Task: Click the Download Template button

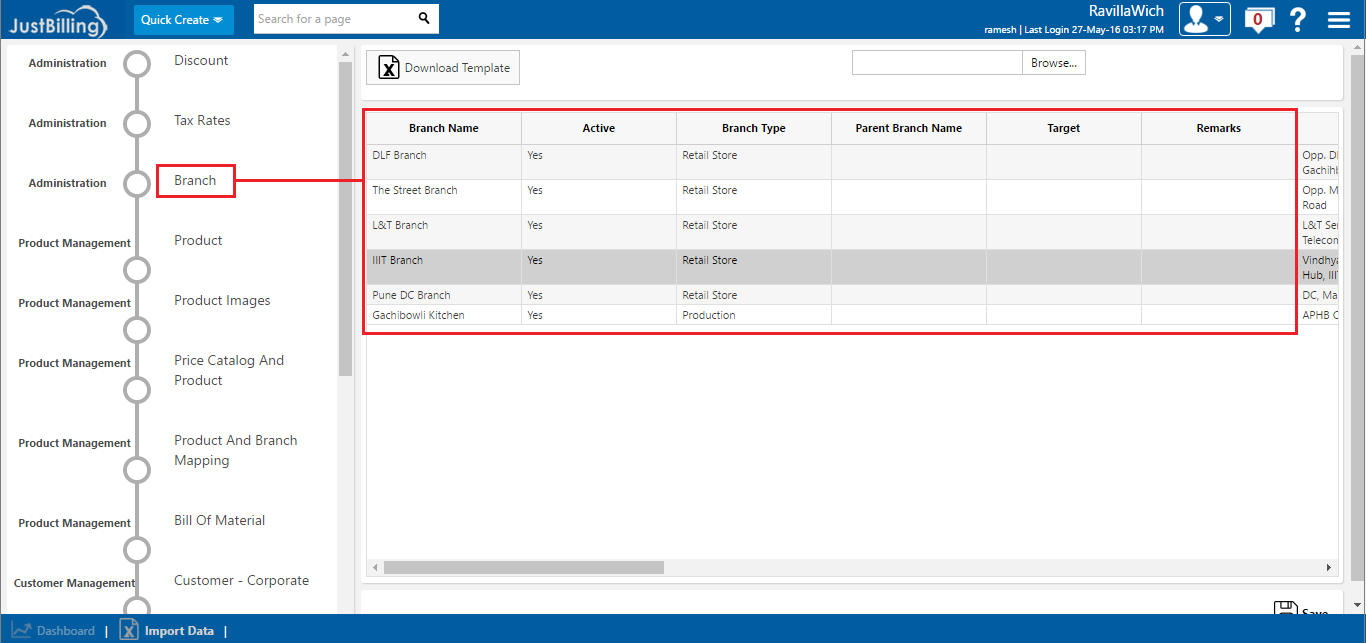Action: tap(443, 68)
